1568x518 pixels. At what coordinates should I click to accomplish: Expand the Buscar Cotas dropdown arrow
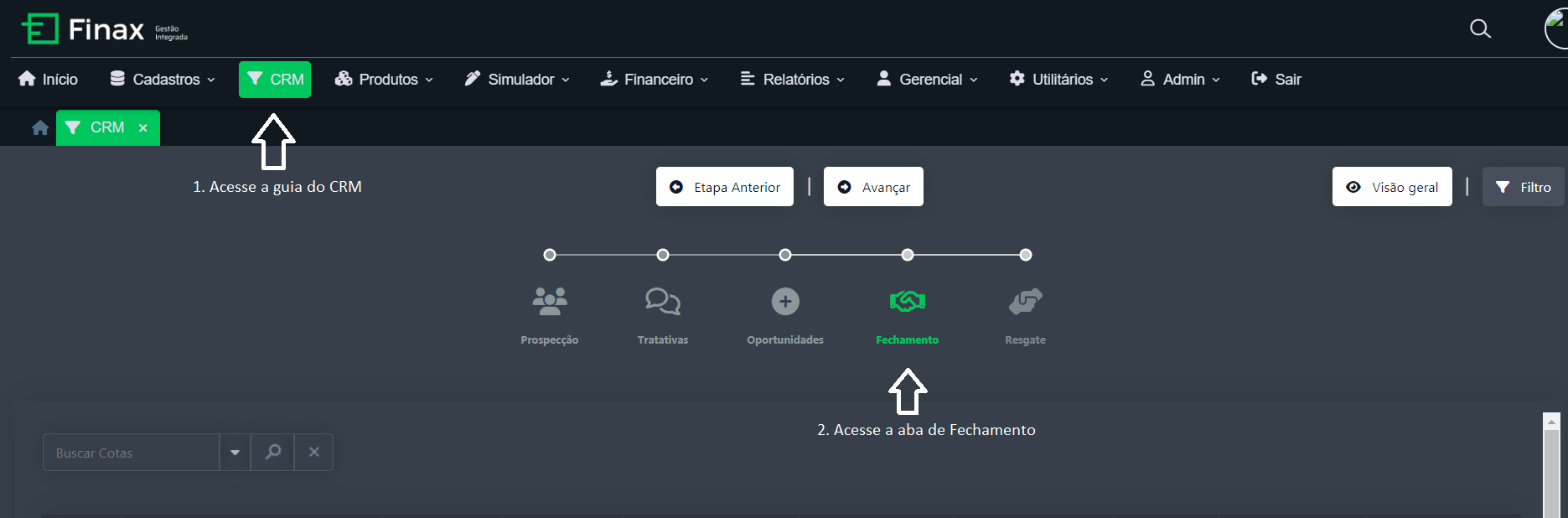coord(235,453)
